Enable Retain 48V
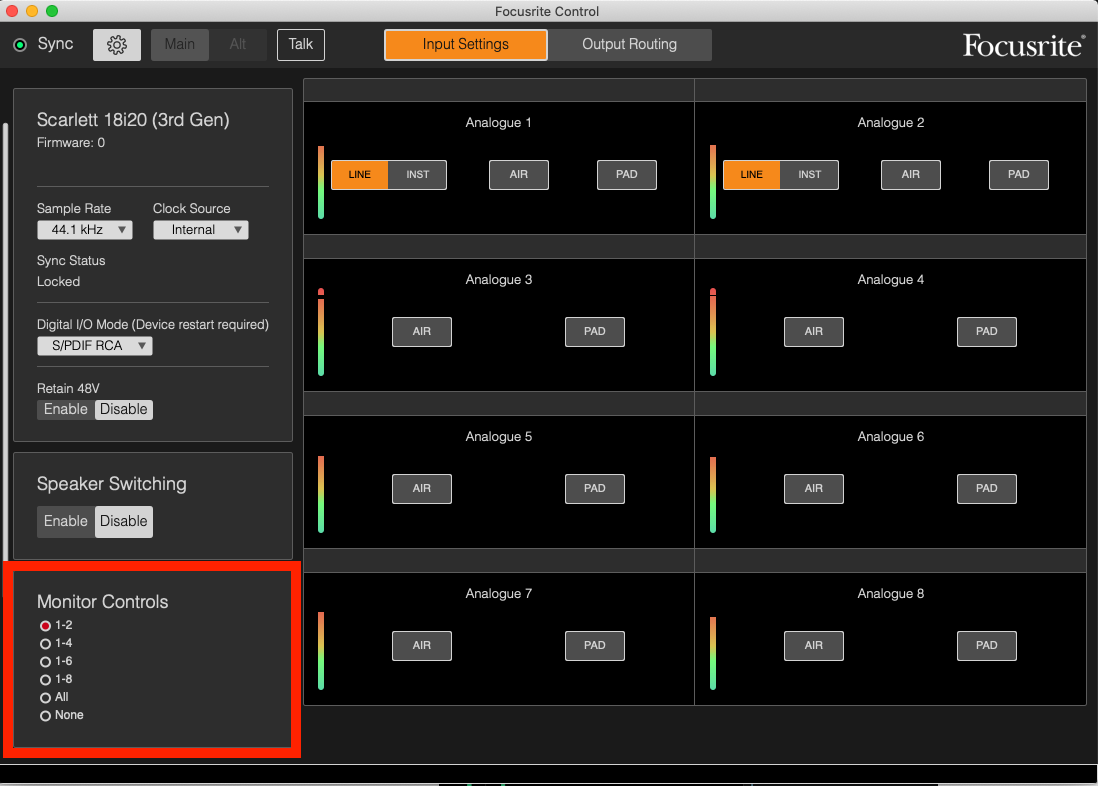This screenshot has width=1098, height=786. click(x=66, y=410)
